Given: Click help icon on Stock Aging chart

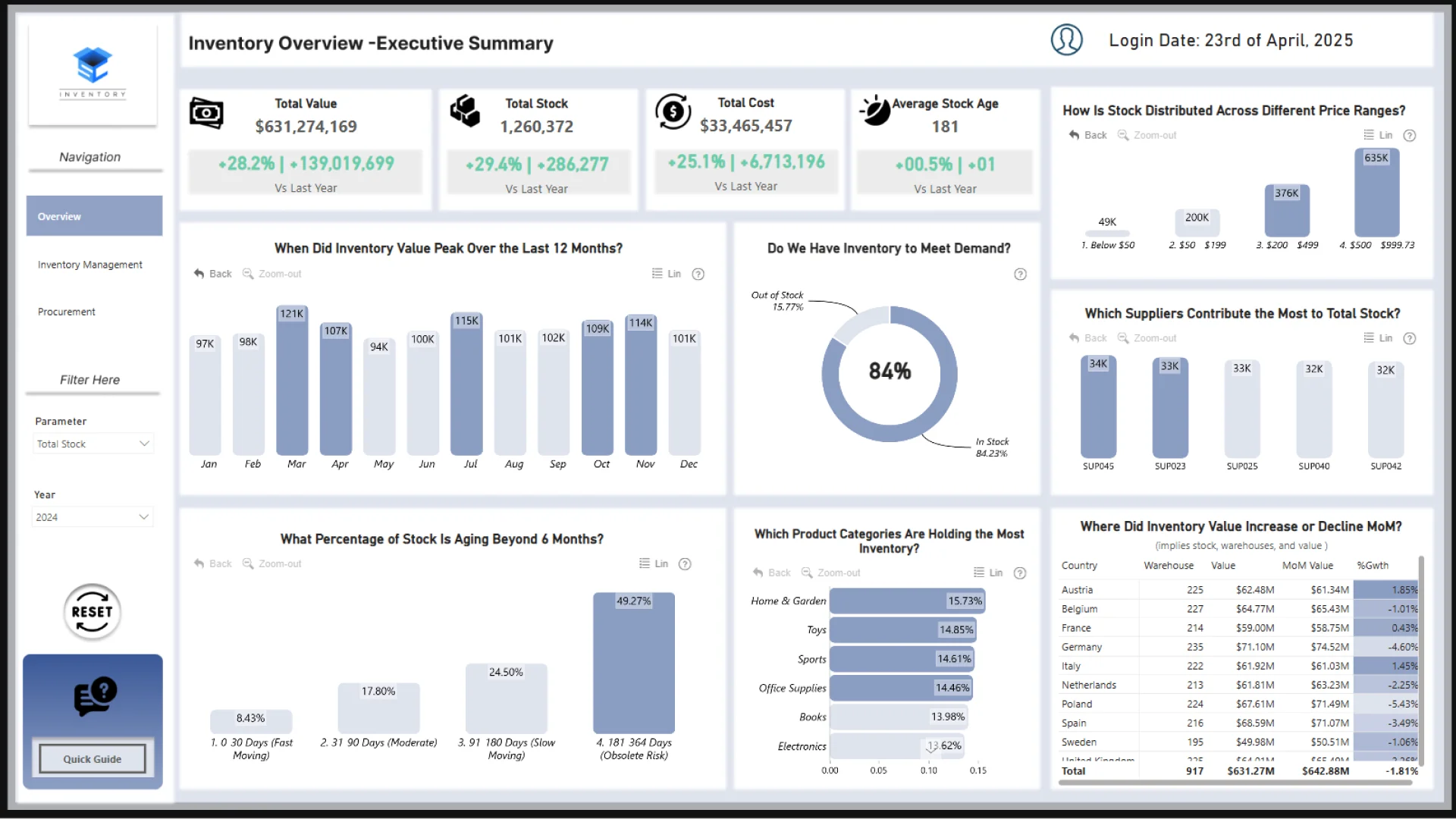Looking at the screenshot, I should [685, 564].
